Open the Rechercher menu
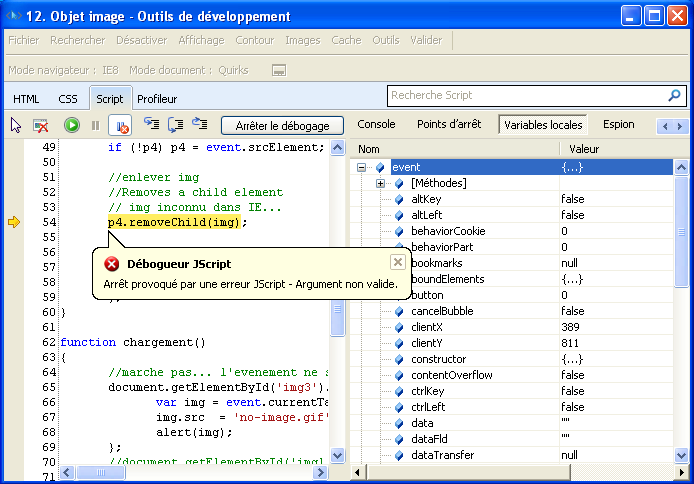 tap(77, 40)
